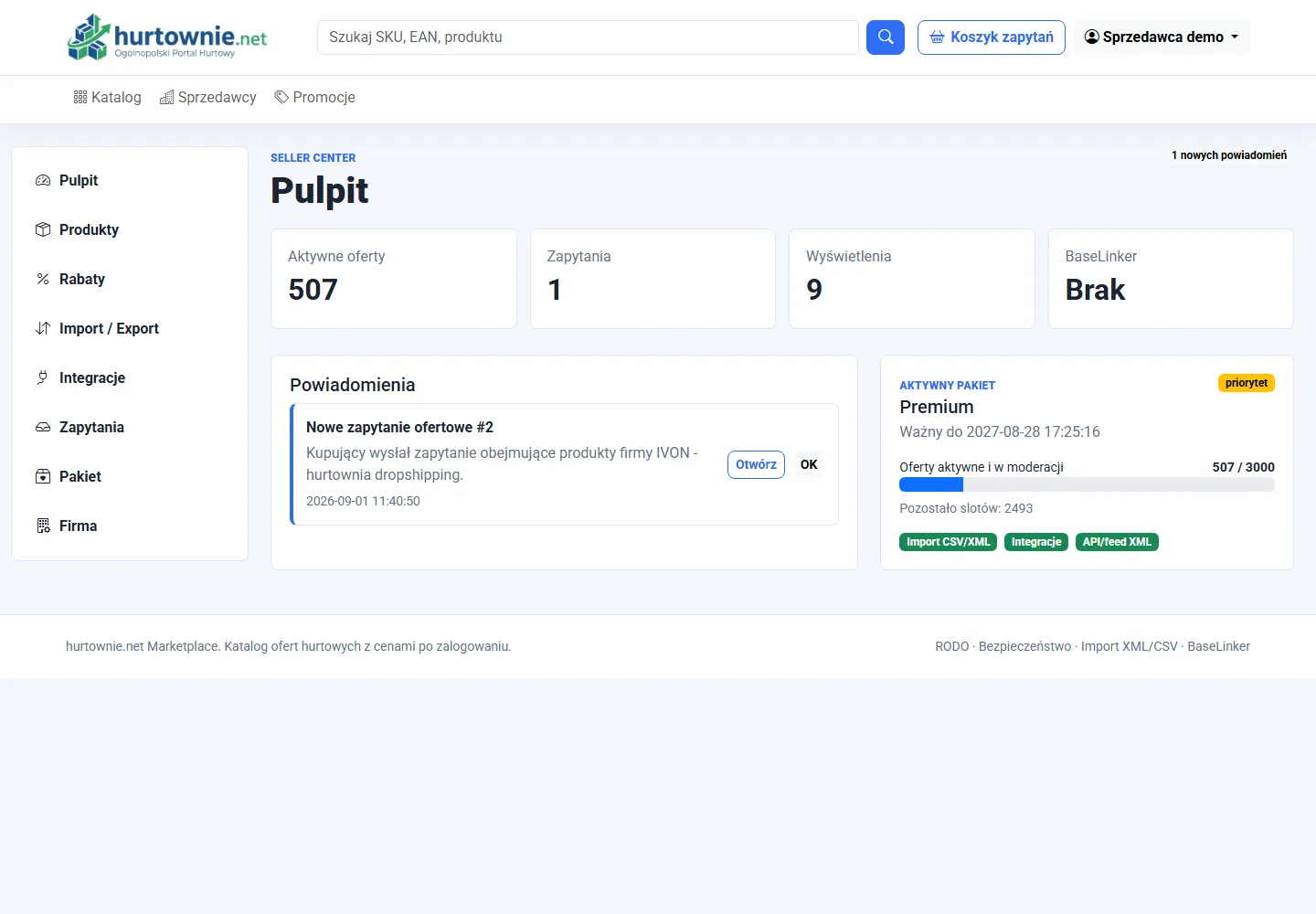Click the Koszyk zapytań button
The width and height of the screenshot is (1316, 914).
pos(992,37)
